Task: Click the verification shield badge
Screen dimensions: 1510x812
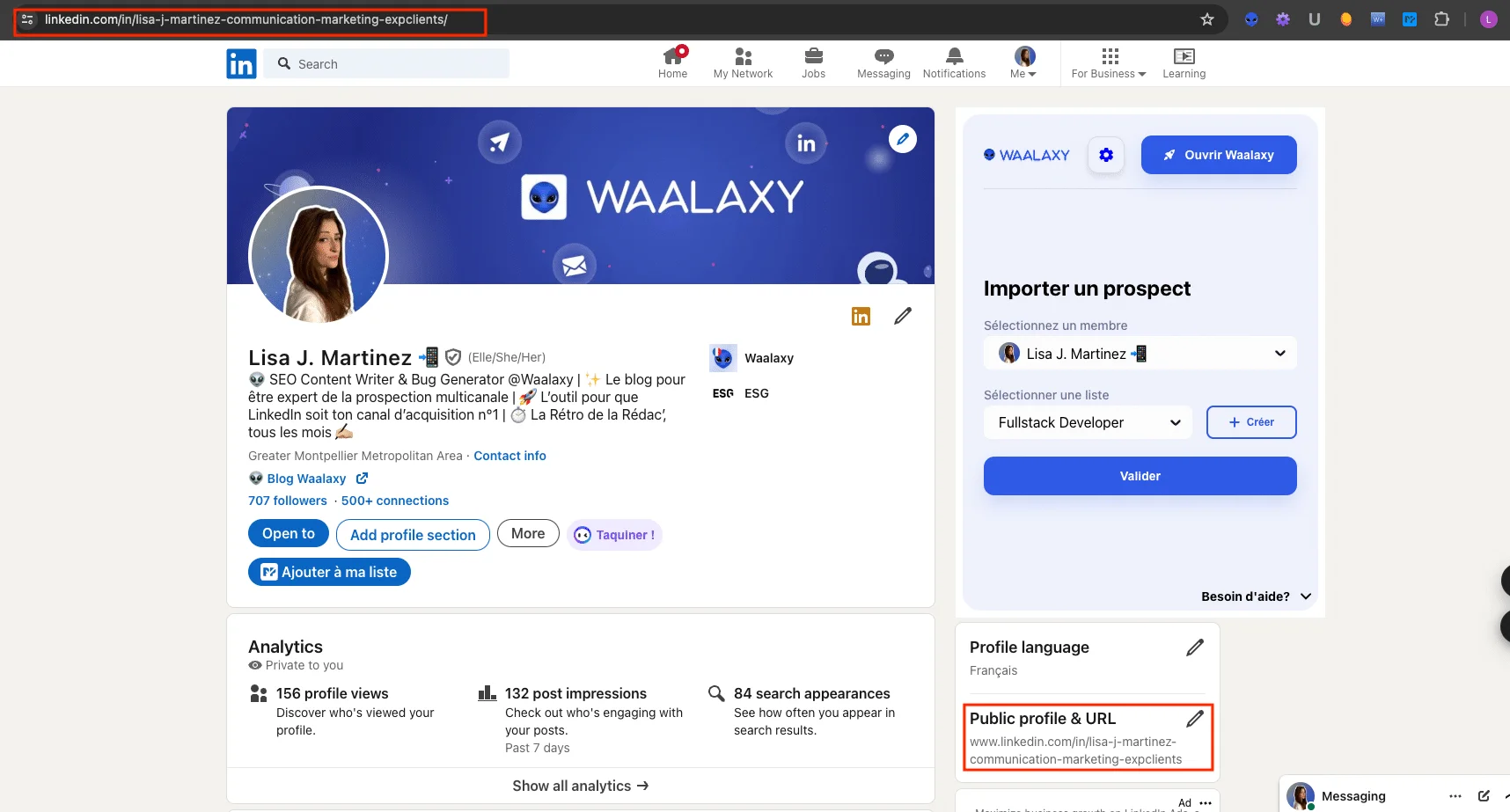Action: point(453,357)
